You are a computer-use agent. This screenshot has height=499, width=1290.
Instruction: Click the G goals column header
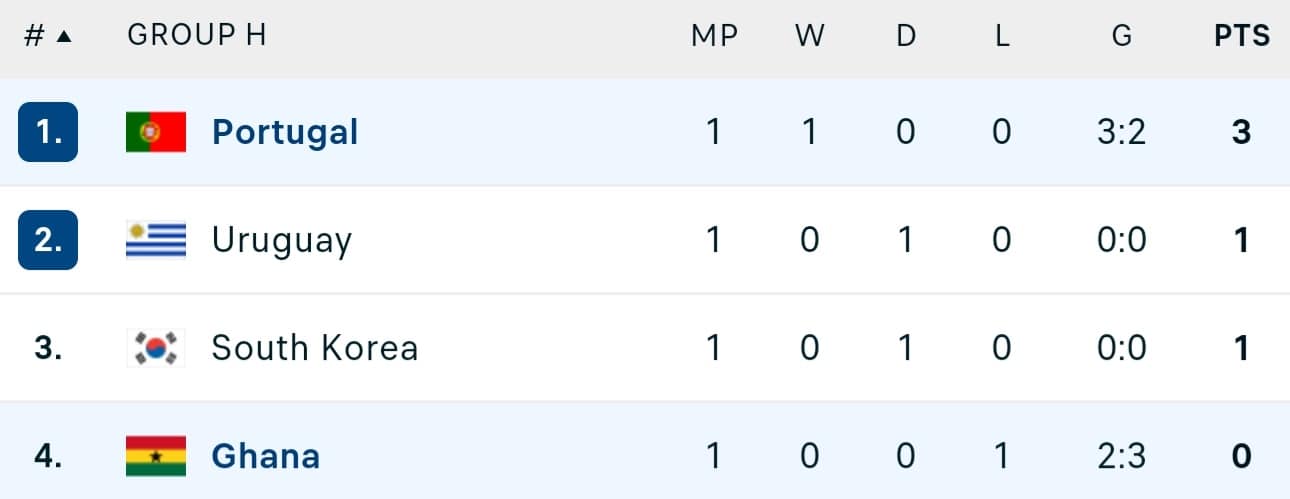[x=1122, y=37]
